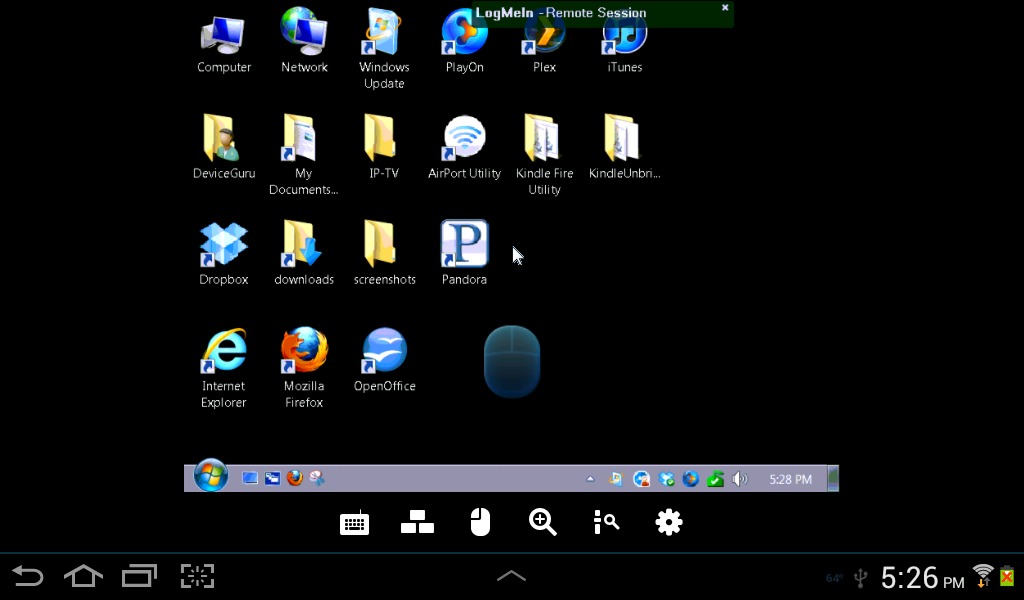This screenshot has height=600, width=1024.
Task: Expand hidden system tray icons arrow
Action: point(590,479)
